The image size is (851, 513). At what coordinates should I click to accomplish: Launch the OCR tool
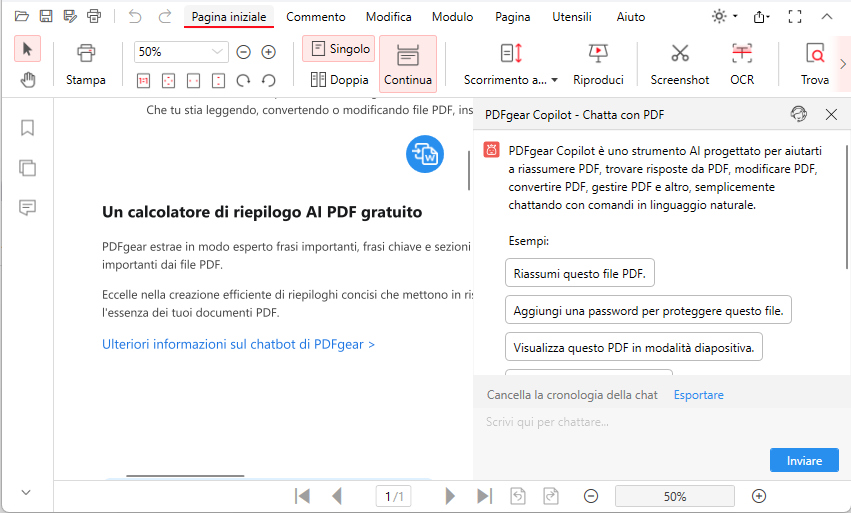742,64
